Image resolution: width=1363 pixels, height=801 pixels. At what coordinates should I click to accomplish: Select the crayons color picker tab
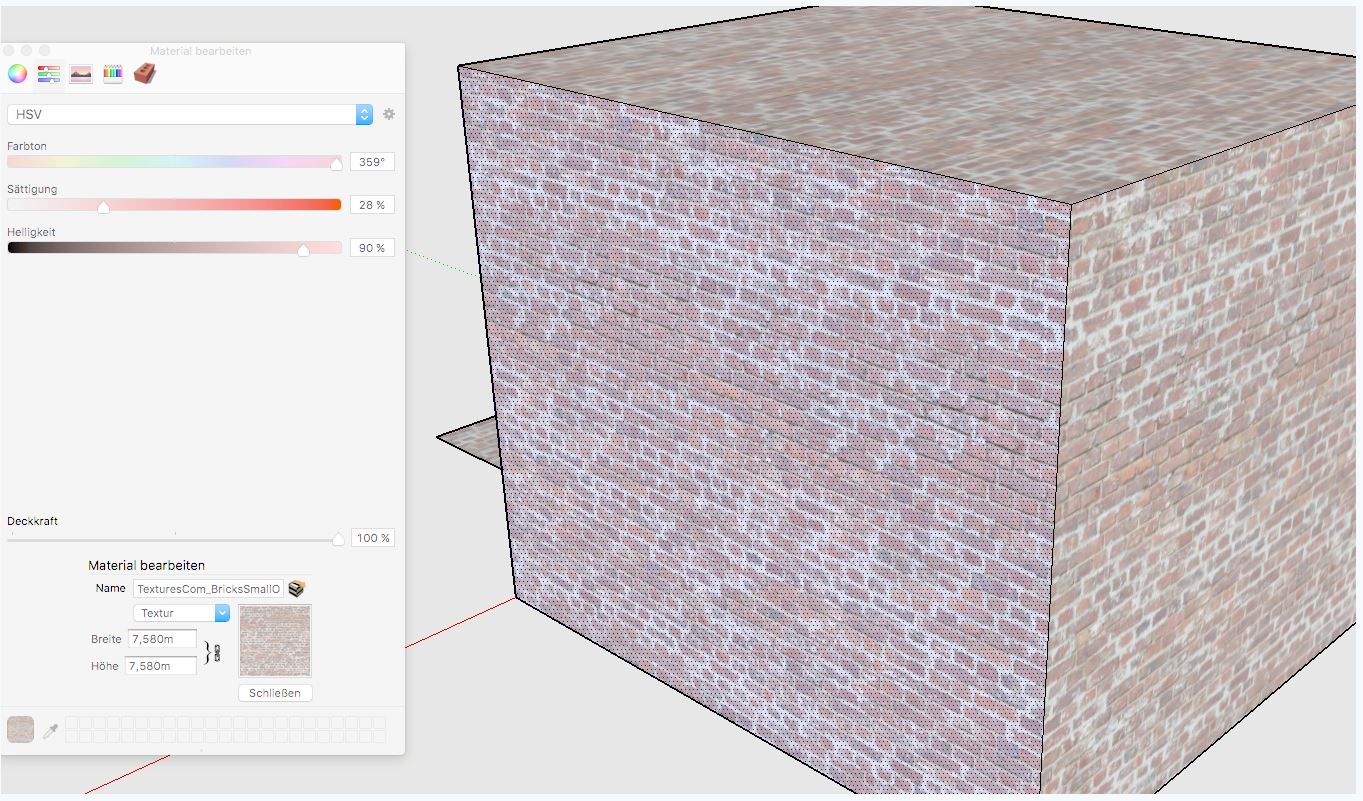point(113,73)
